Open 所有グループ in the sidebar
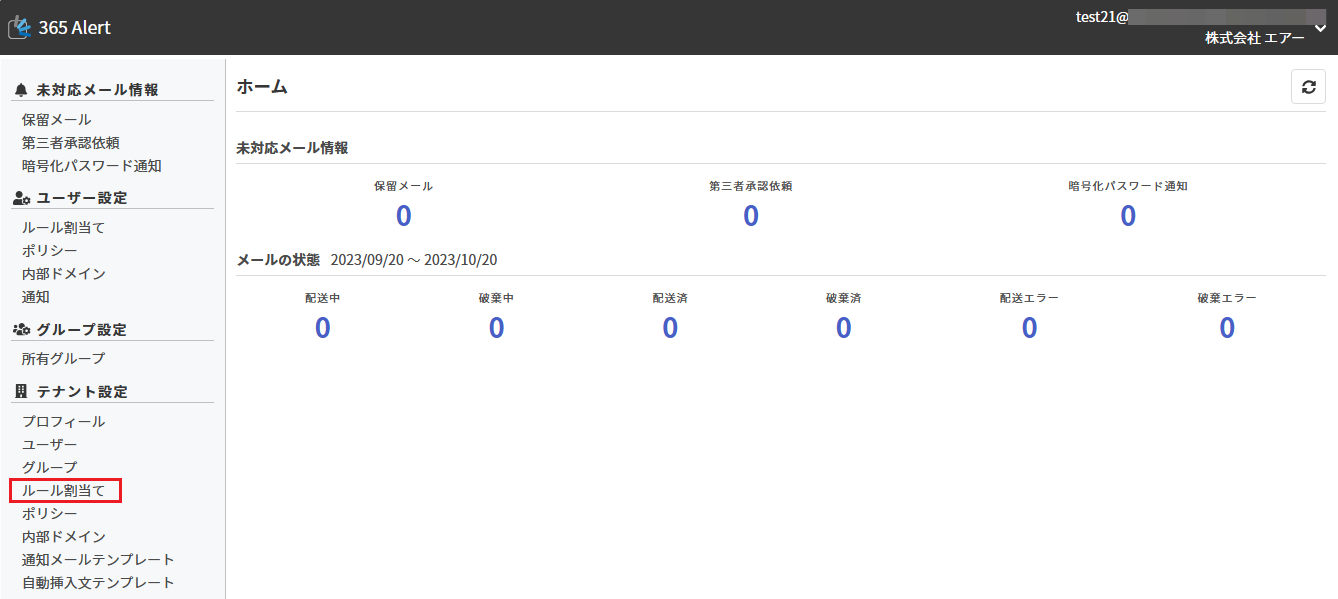Image resolution: width=1338 pixels, height=599 pixels. (x=63, y=358)
